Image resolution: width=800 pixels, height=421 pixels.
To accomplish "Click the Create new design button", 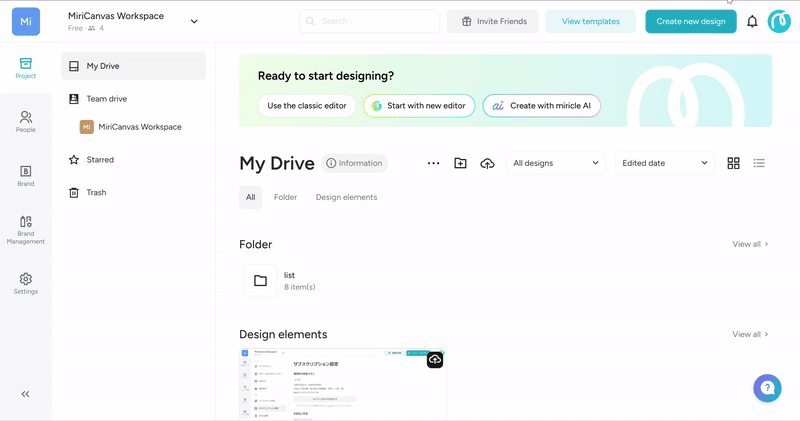I will pyautogui.click(x=690, y=22).
